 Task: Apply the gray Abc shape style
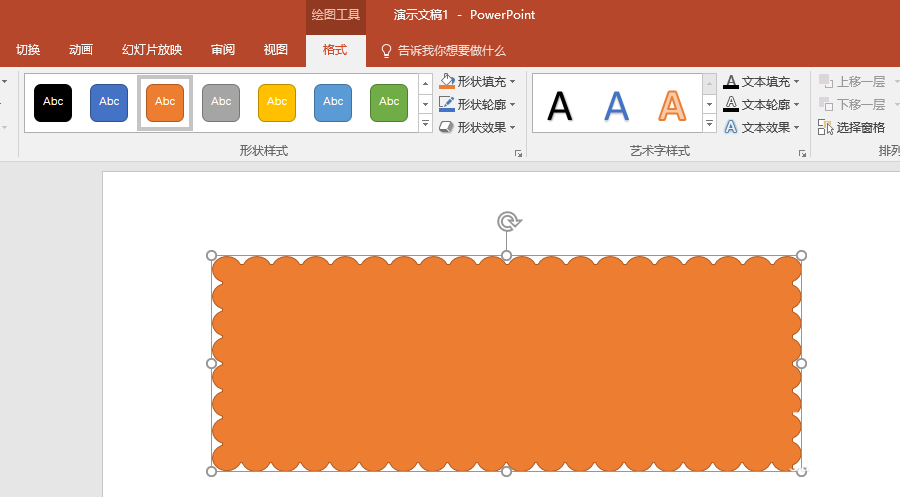(x=221, y=103)
